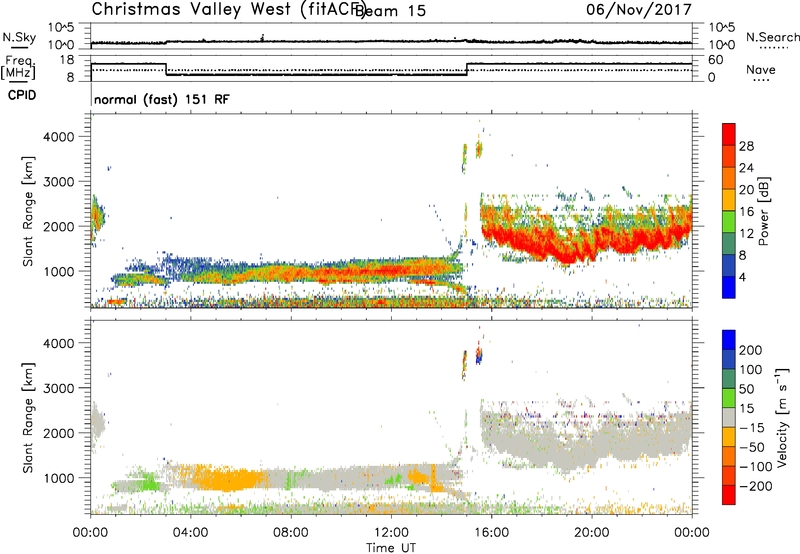Click the '60' Nave axis value

point(716,60)
